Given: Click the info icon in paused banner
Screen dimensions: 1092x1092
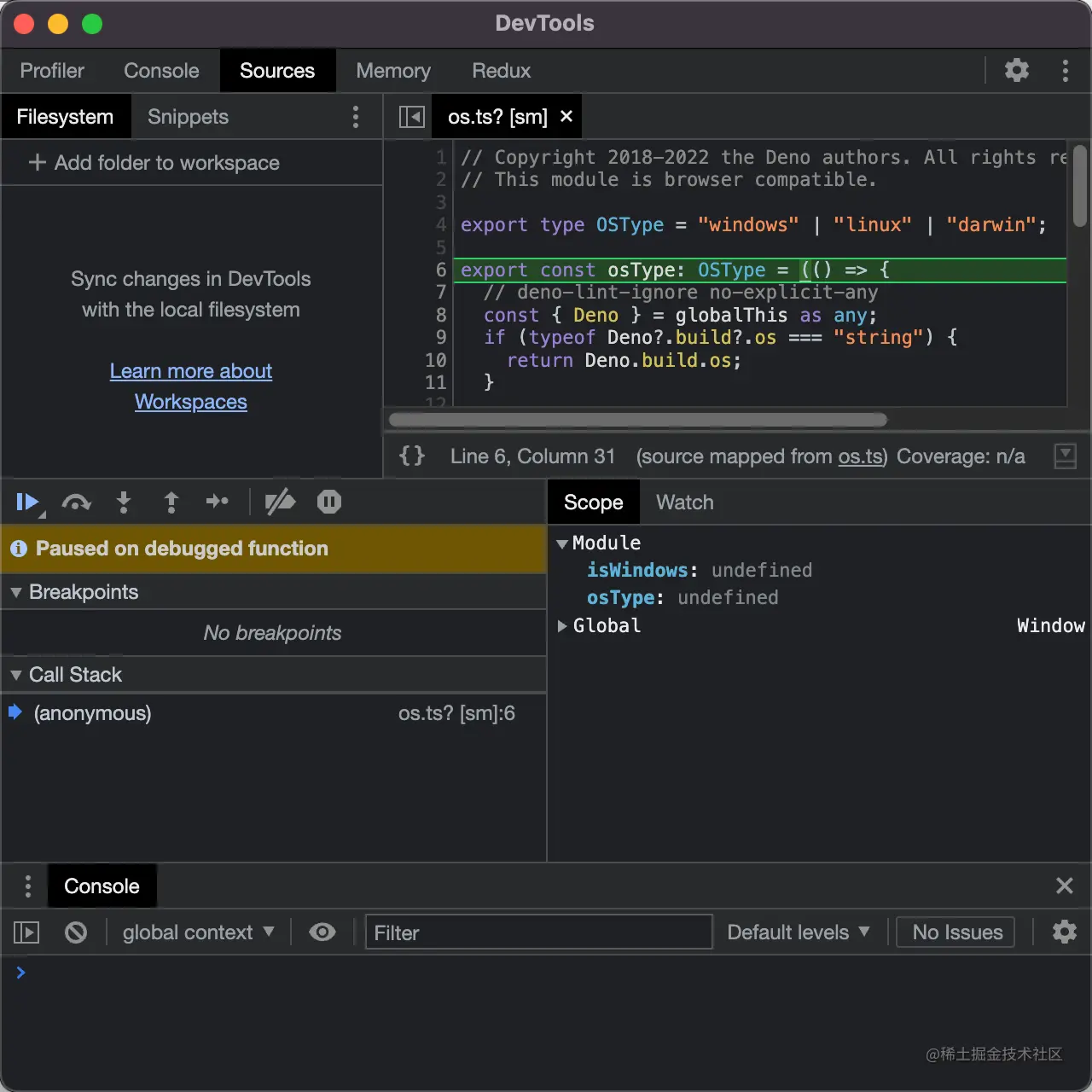Looking at the screenshot, I should pos(19,549).
